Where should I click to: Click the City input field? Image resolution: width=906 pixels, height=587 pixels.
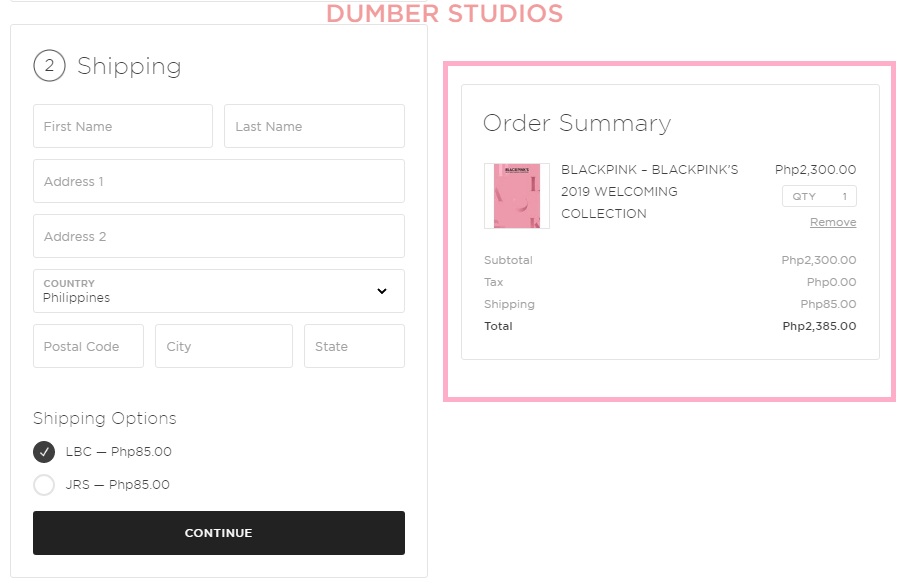[223, 345]
